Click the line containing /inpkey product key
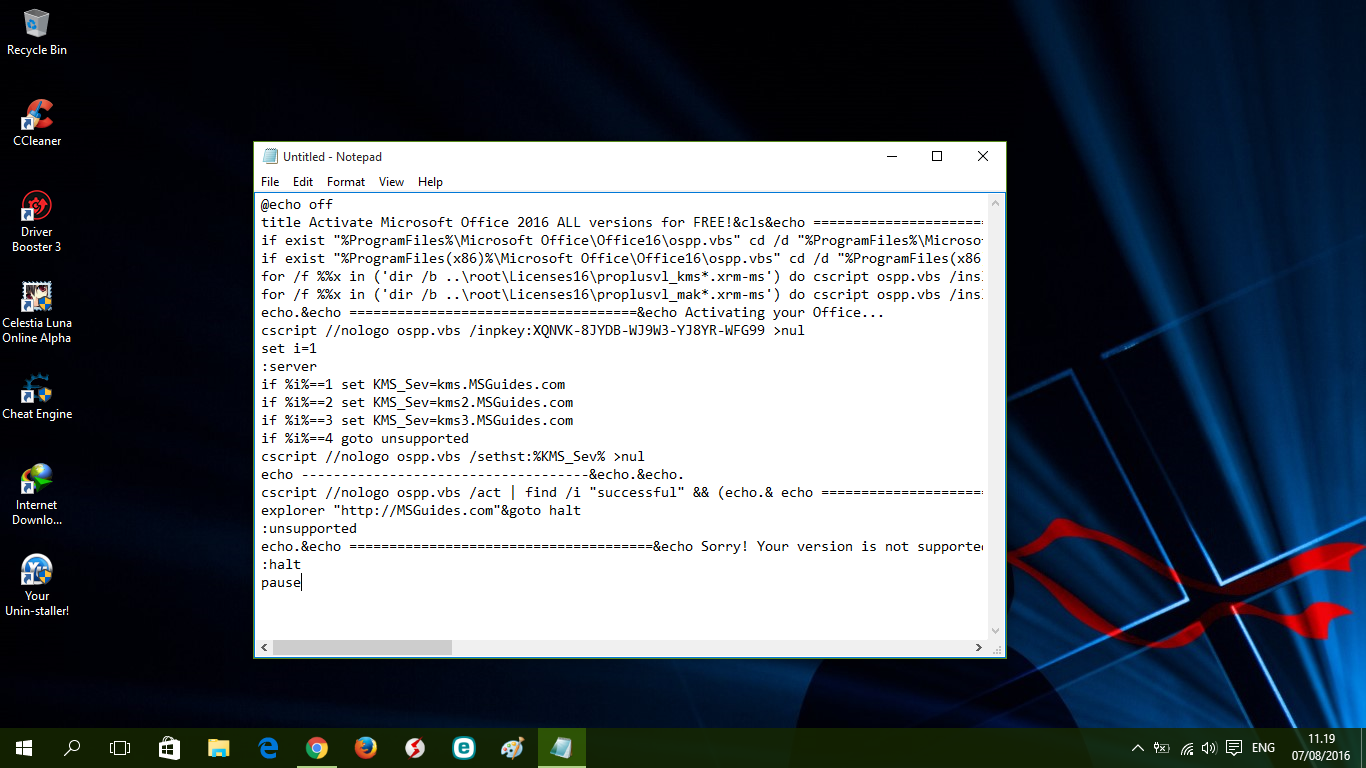 (533, 331)
